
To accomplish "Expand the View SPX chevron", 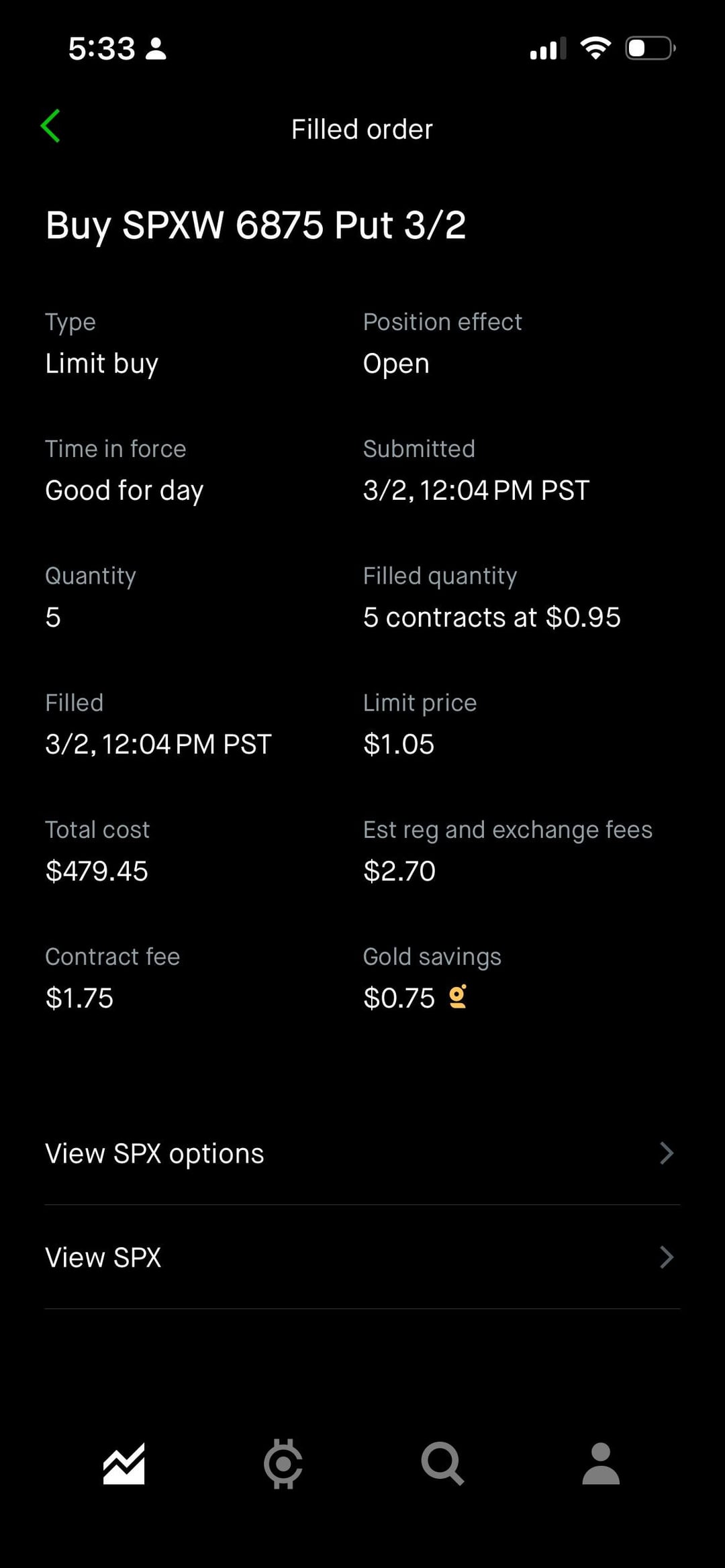I will (666, 1257).
